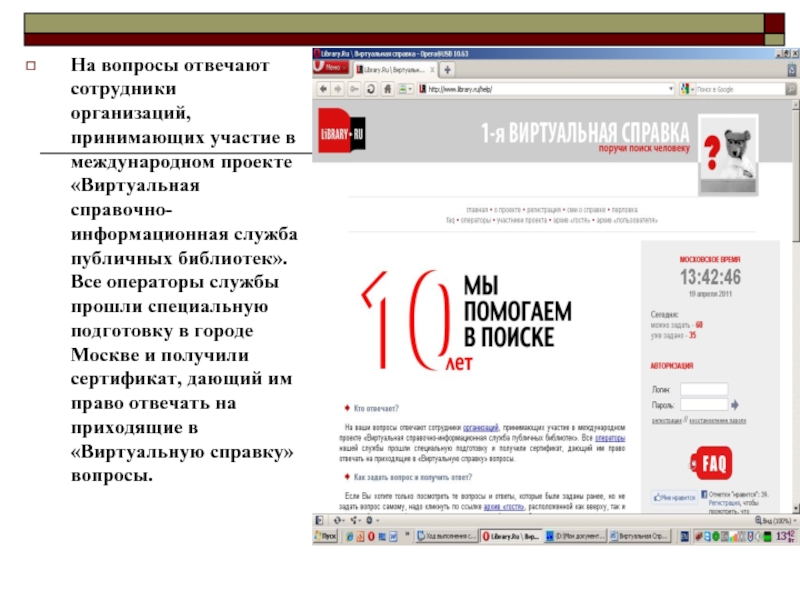The image size is (800, 600).
Task: Expand the address bar history dropdown arrow
Action: (670, 89)
